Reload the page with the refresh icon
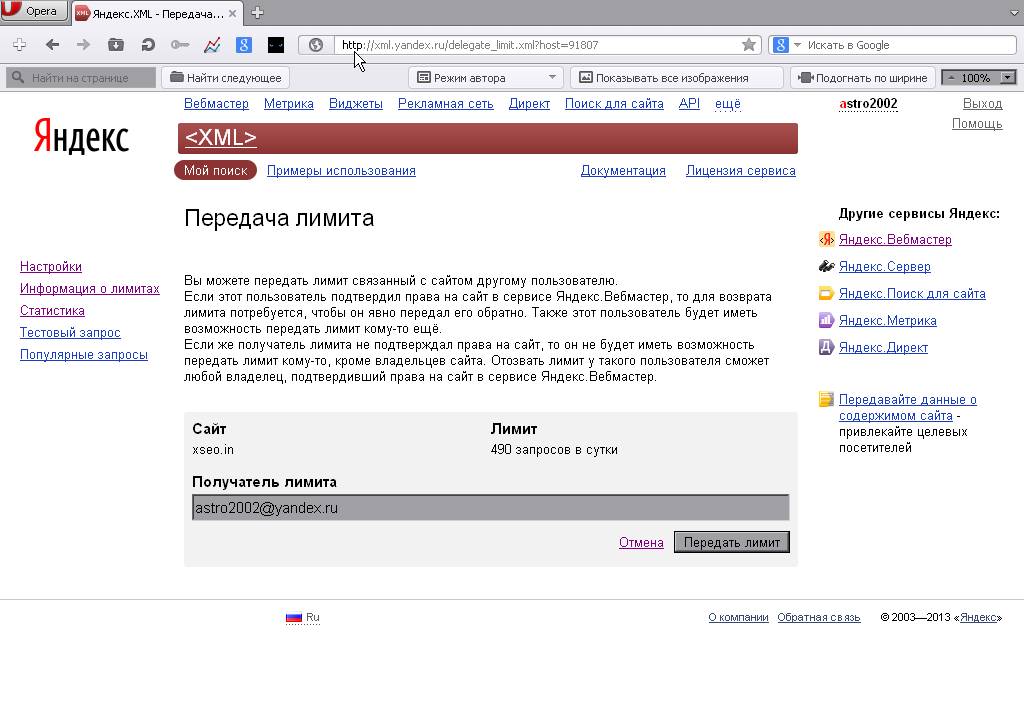This screenshot has height=721, width=1024. pos(148,45)
